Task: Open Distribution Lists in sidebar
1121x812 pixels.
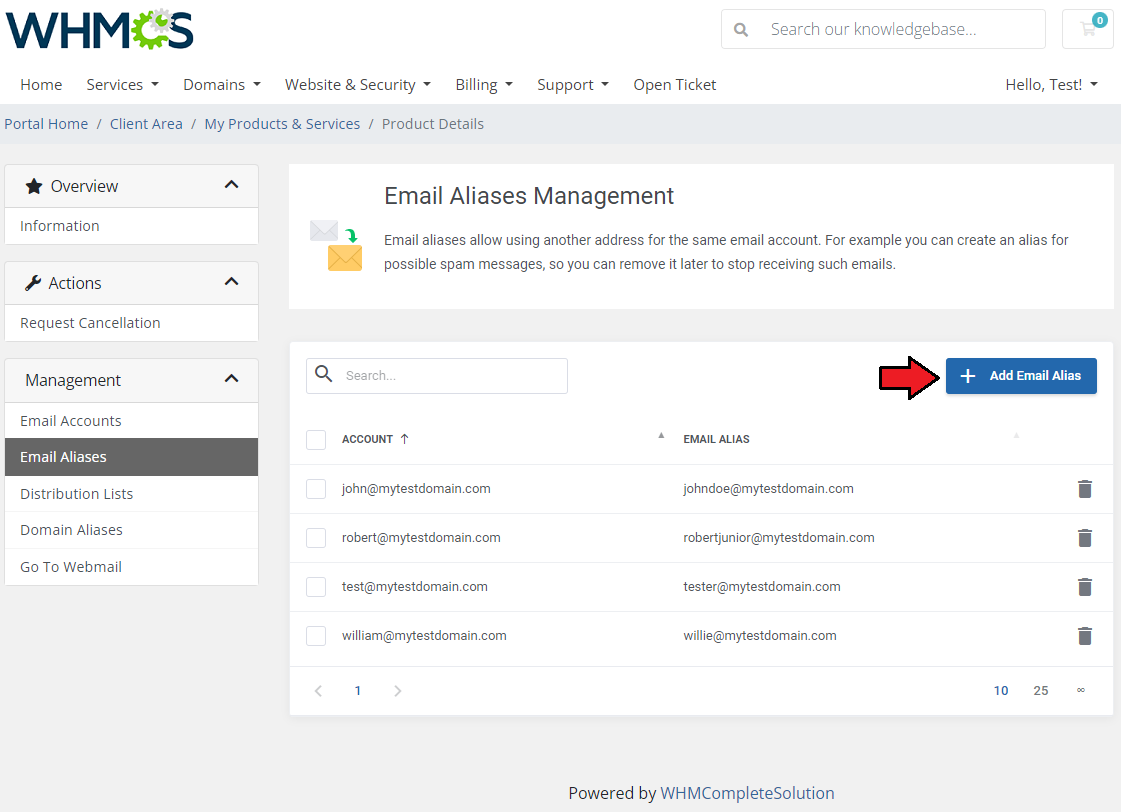Action: point(132,494)
